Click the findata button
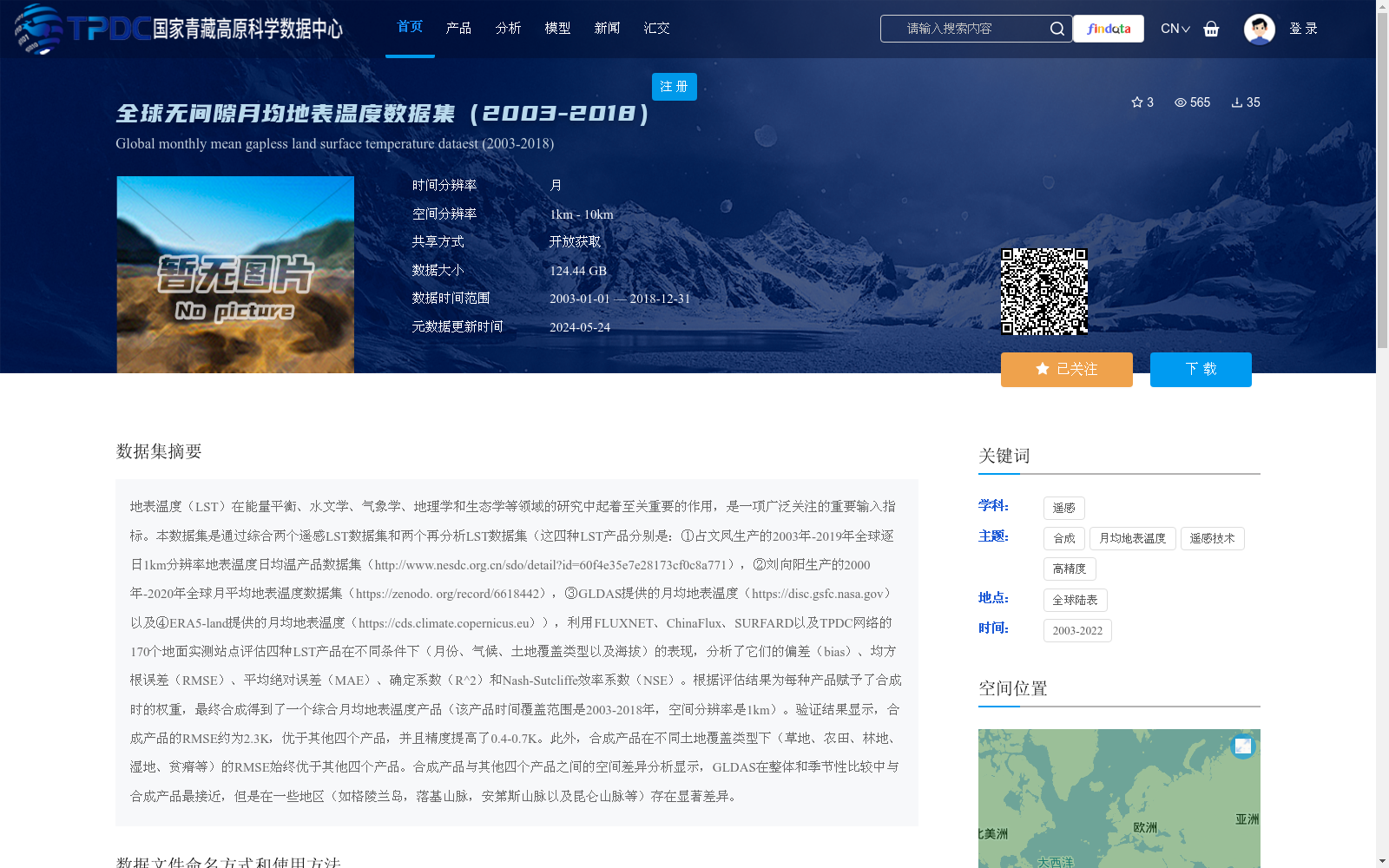Screen dimensions: 1389x868 coord(1109,29)
